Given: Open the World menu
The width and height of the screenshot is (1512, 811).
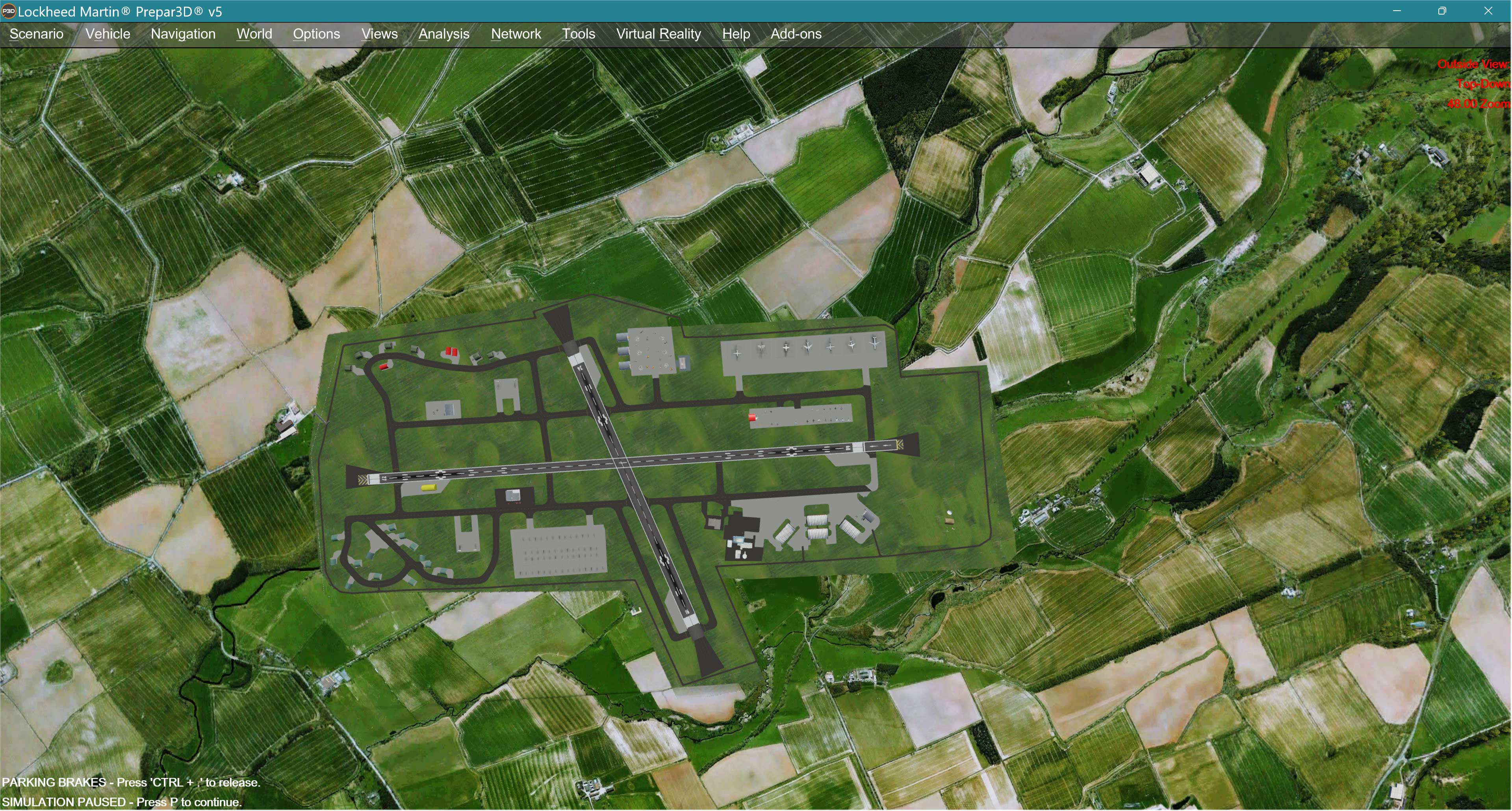Looking at the screenshot, I should pos(254,34).
